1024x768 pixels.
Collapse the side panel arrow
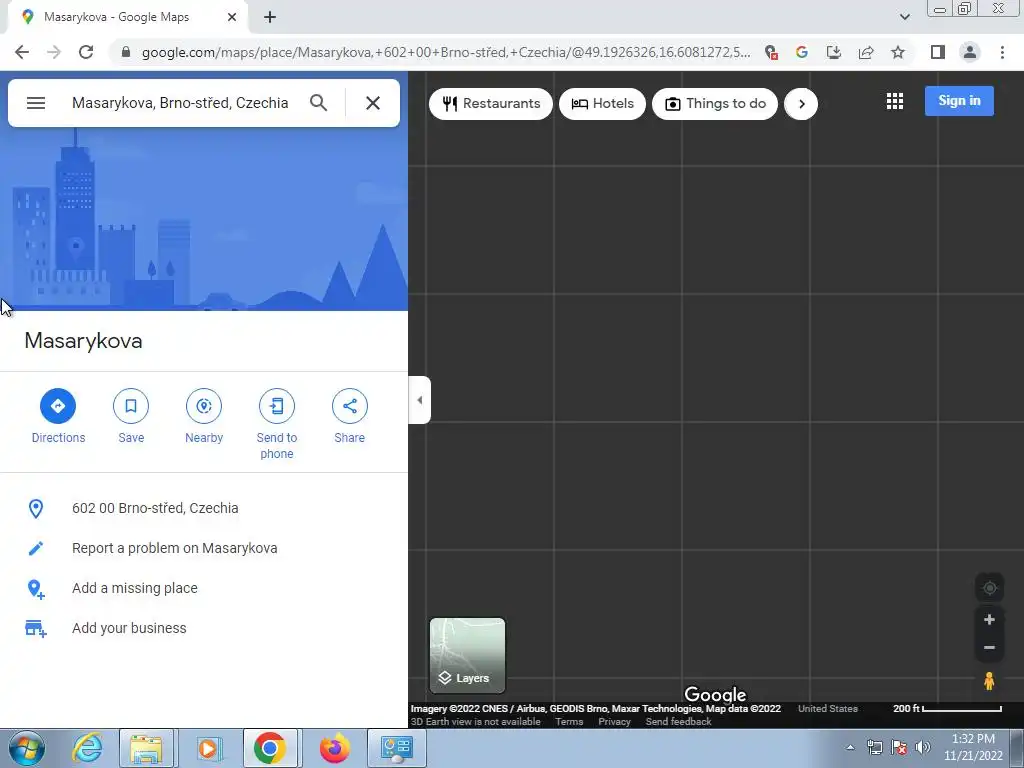[x=419, y=400]
